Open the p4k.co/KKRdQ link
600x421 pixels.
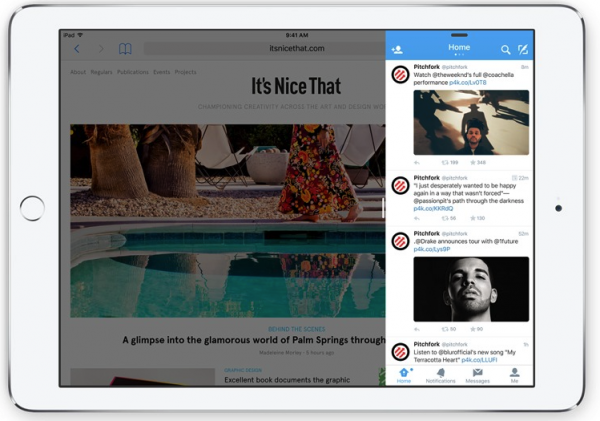[434, 208]
